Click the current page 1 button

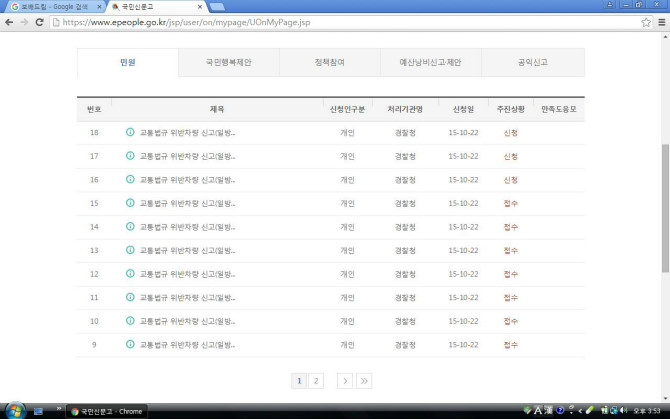coord(299,381)
